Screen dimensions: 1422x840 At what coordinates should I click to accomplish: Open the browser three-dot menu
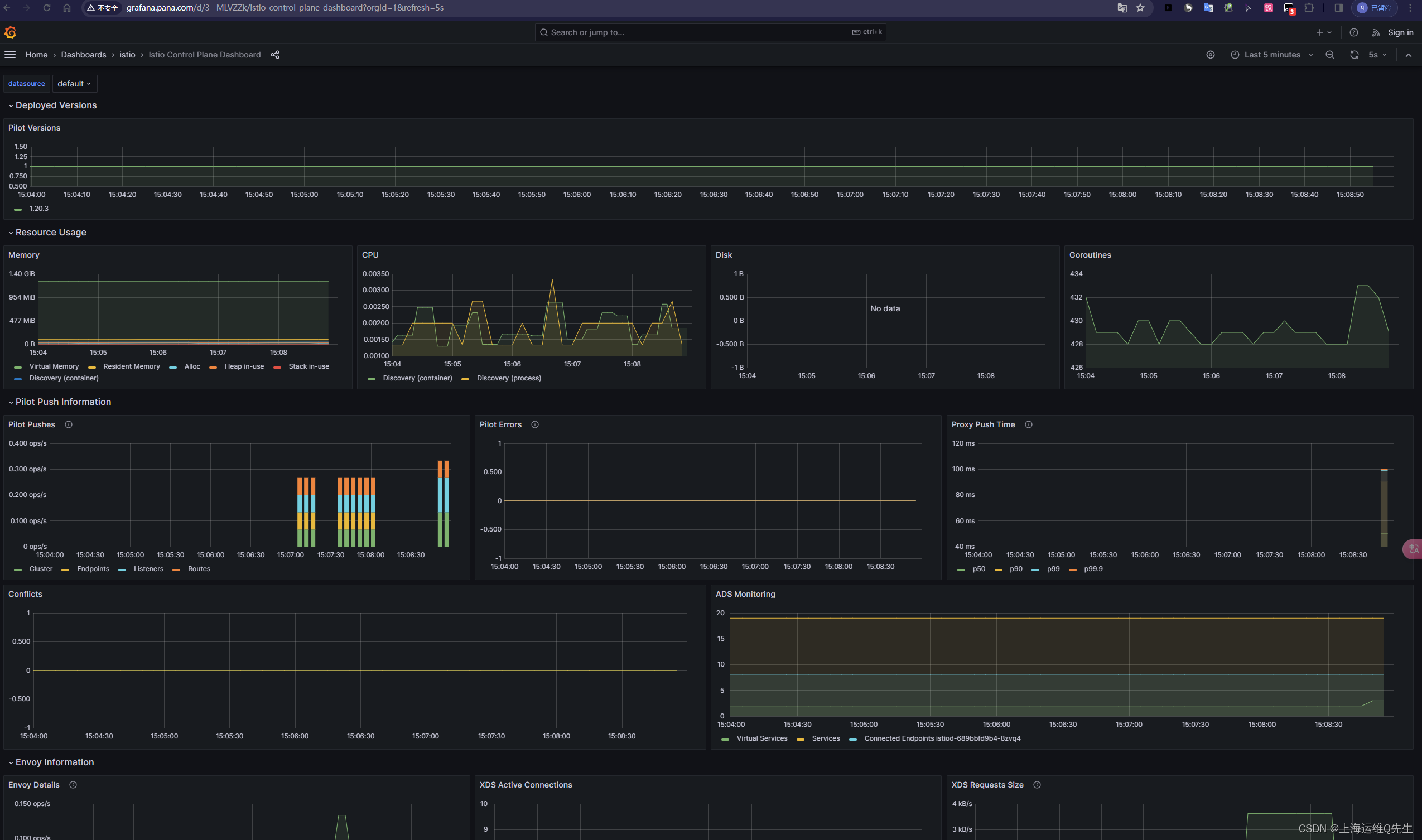tap(1410, 8)
